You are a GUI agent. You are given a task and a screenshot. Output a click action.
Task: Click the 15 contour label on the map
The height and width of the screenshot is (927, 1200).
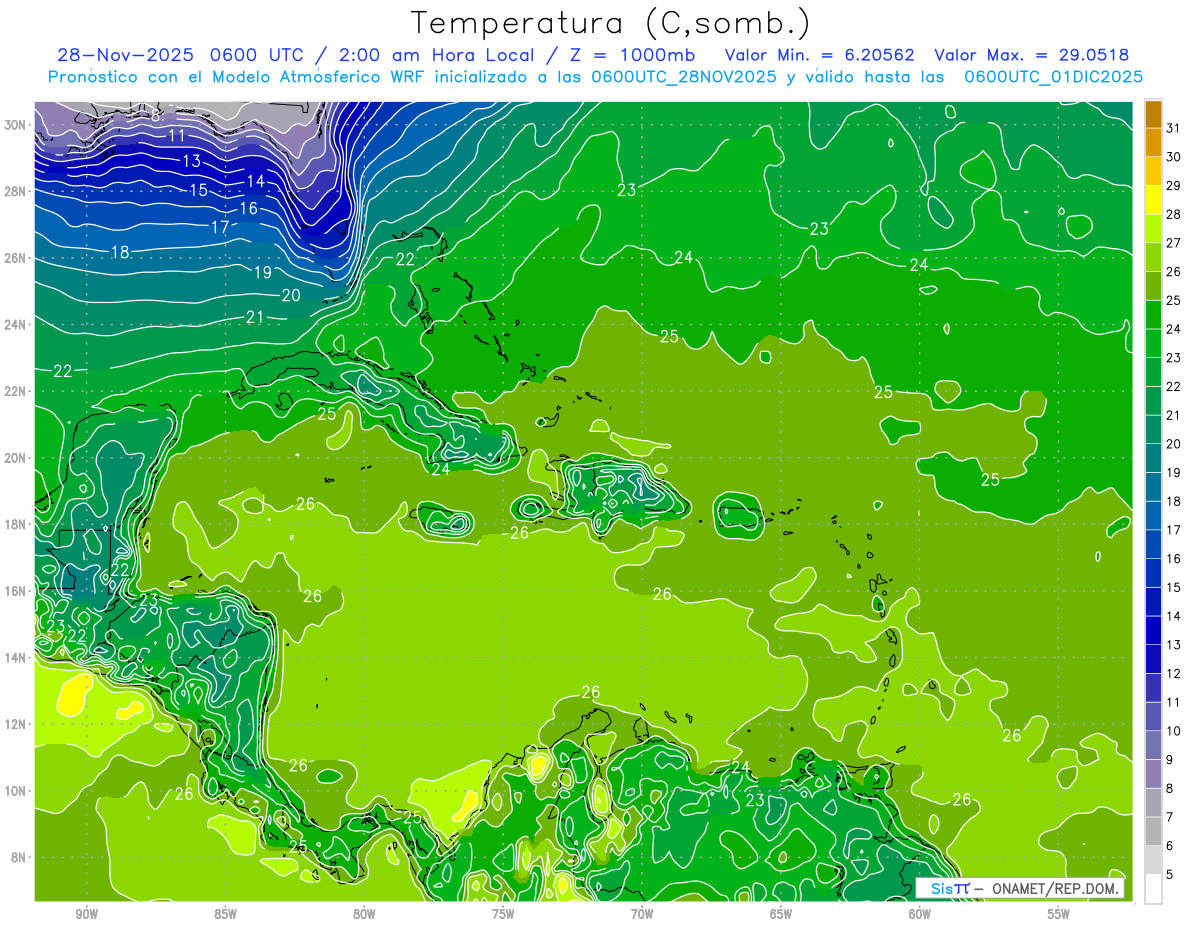coord(199,190)
